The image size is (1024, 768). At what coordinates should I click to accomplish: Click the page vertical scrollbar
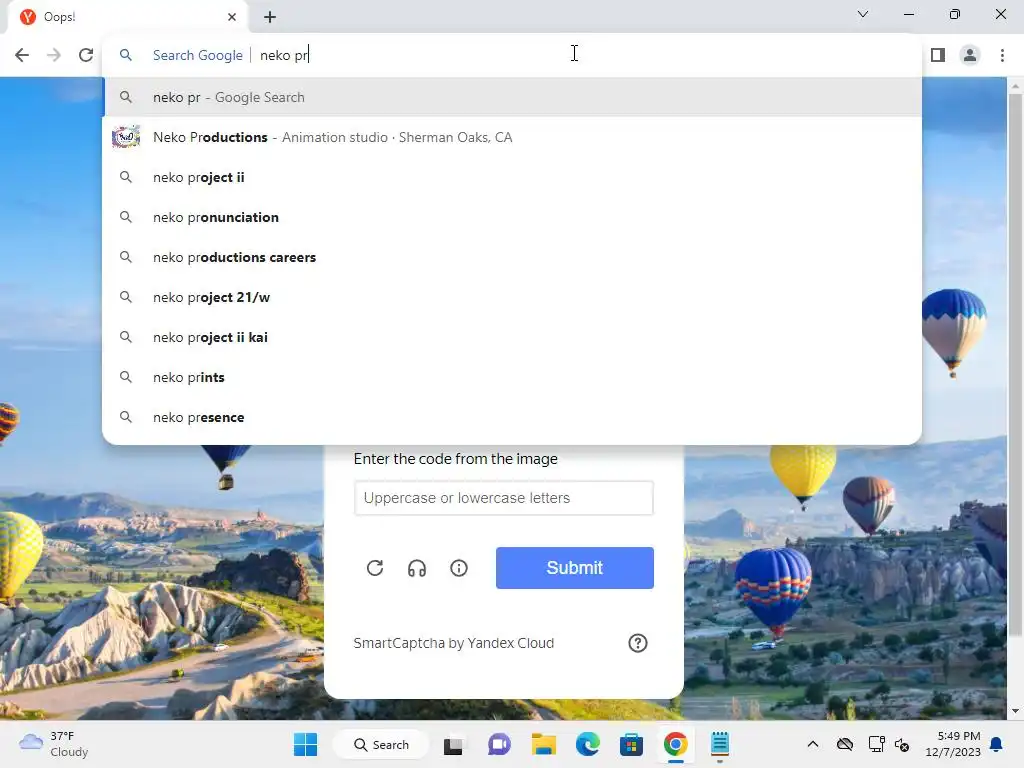1015,364
